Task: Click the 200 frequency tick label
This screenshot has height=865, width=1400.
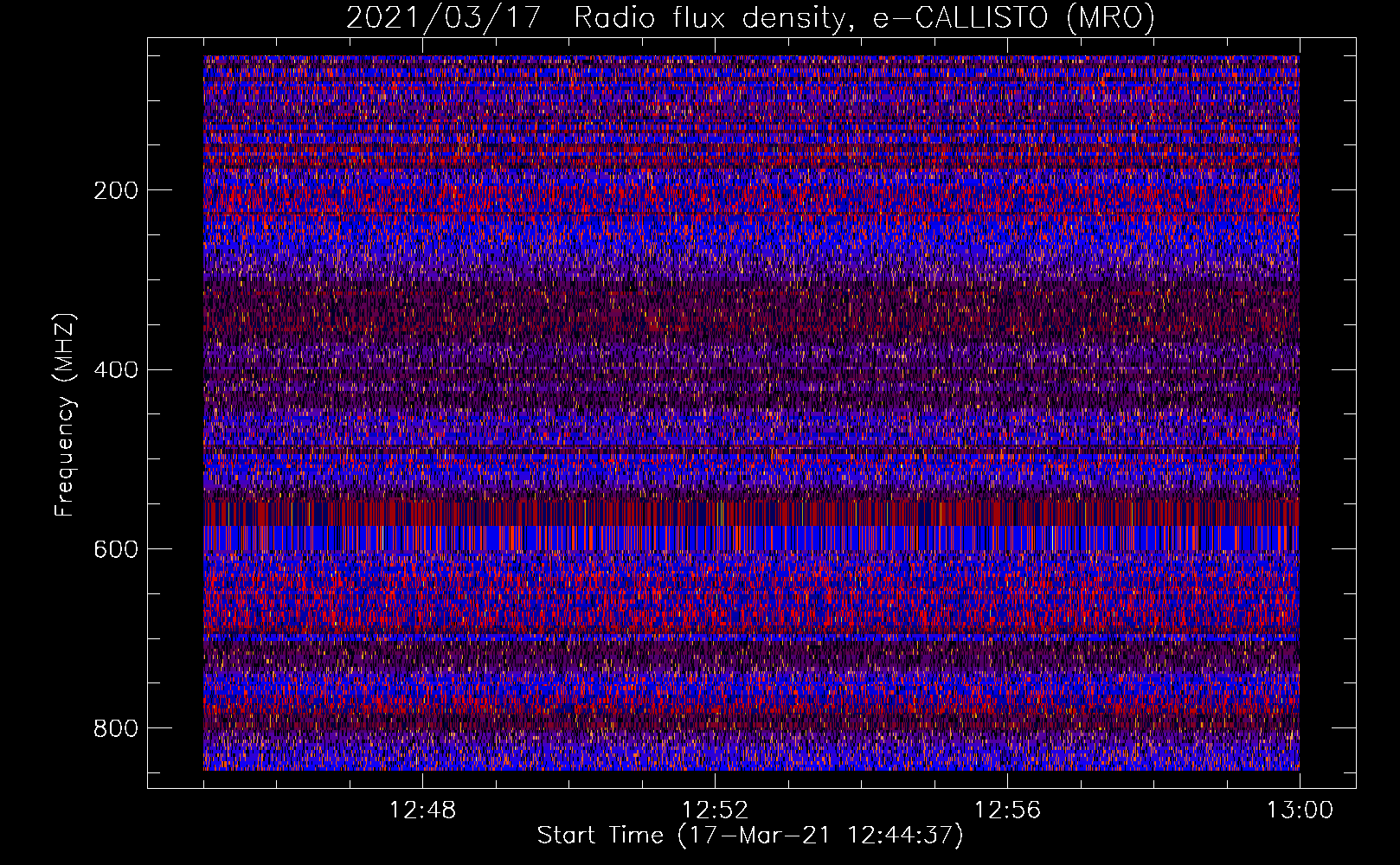Action: coord(116,190)
